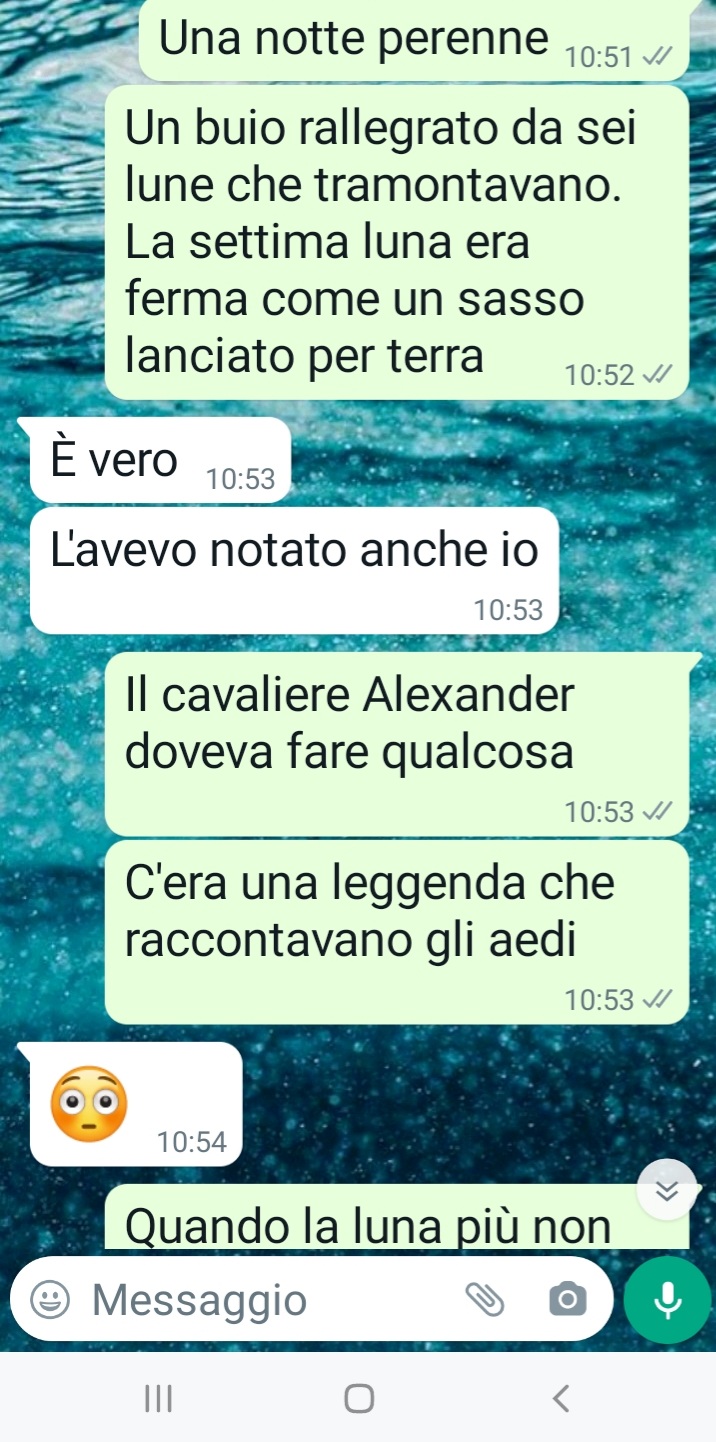Image resolution: width=716 pixels, height=1442 pixels.
Task: Tap the paperclip attachment icon
Action: [x=485, y=1300]
